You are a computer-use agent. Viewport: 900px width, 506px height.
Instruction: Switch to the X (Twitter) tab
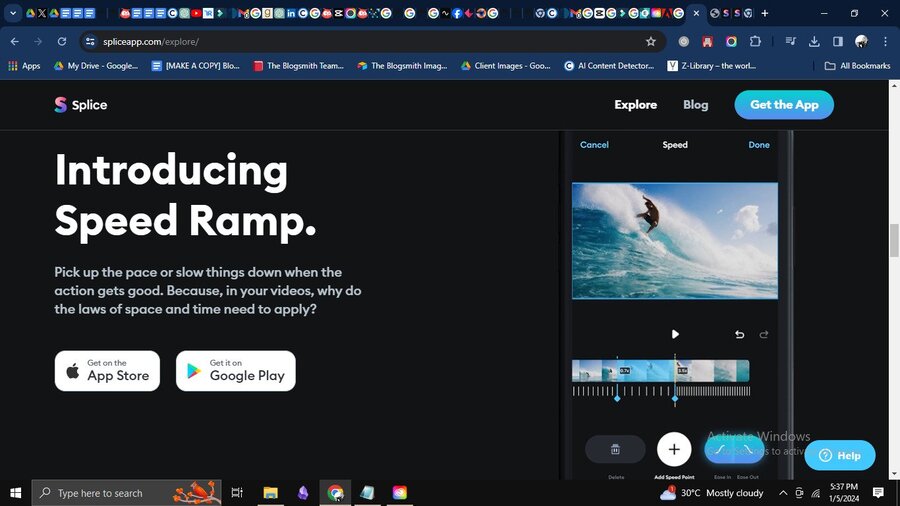(x=42, y=13)
